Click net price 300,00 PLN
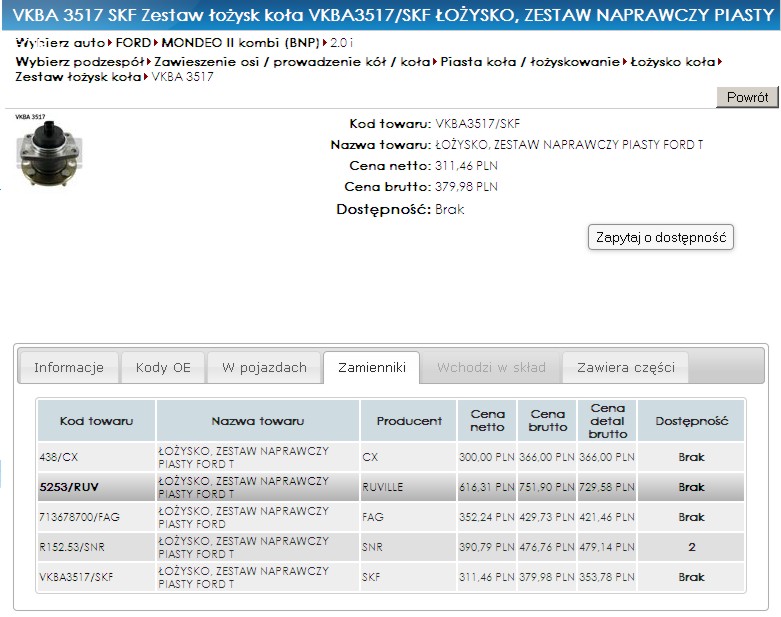This screenshot has height=617, width=781. tap(487, 457)
